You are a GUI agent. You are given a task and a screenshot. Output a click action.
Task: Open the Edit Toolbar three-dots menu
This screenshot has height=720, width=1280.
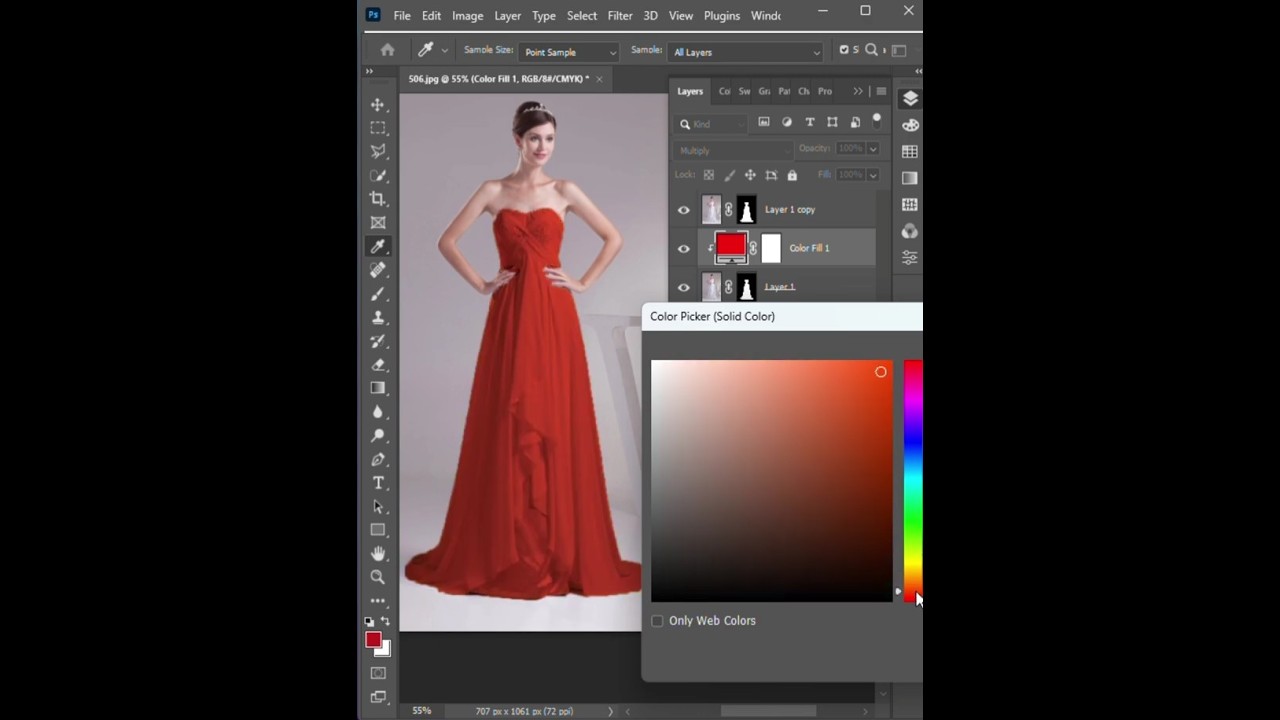[x=378, y=601]
